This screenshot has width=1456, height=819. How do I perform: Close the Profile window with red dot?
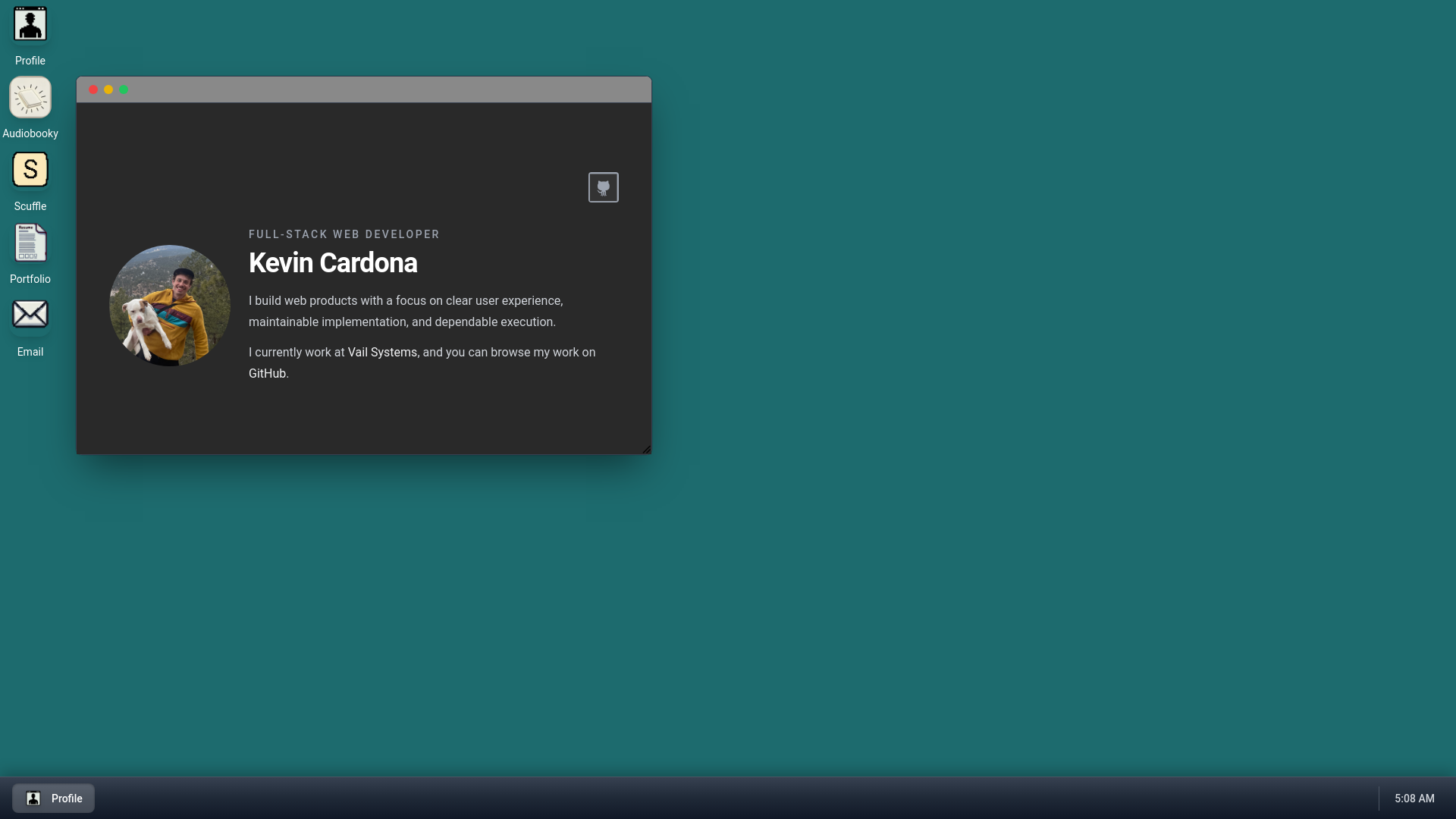tap(93, 89)
